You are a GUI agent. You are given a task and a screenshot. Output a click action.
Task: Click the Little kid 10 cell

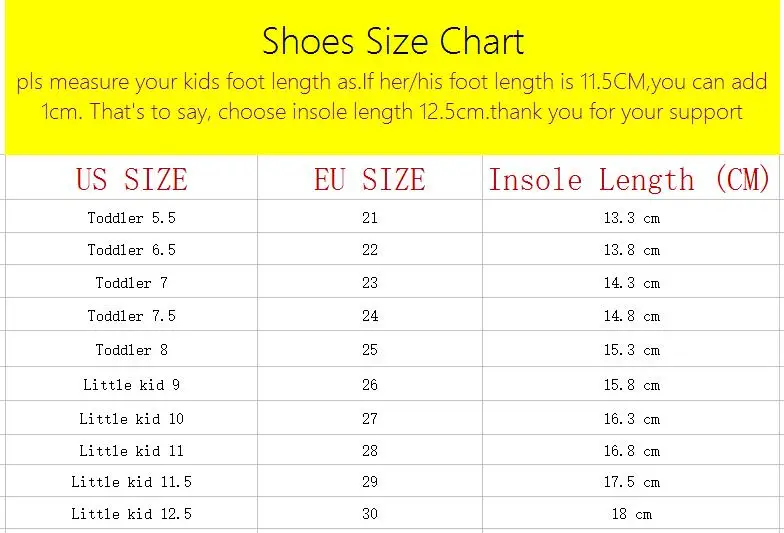tap(132, 418)
